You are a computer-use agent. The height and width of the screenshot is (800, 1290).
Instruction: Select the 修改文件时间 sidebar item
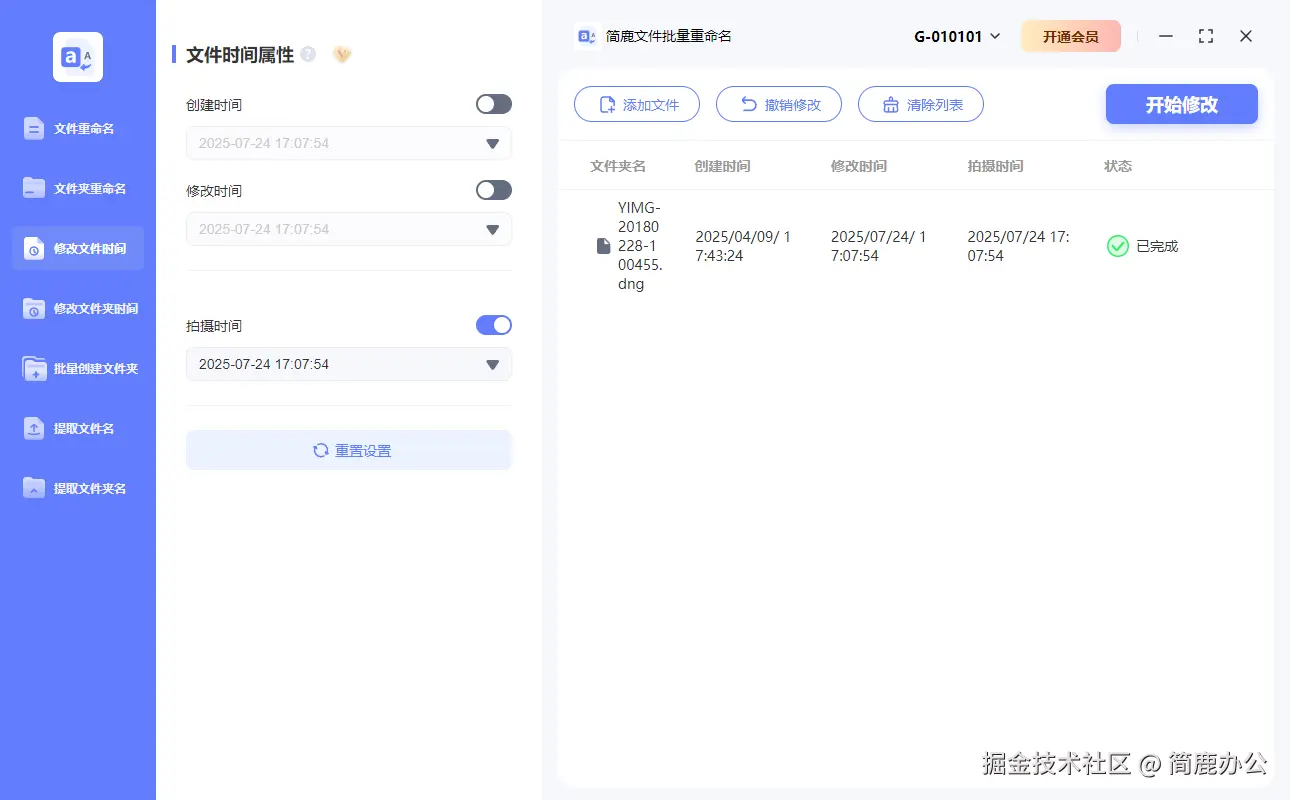click(78, 248)
